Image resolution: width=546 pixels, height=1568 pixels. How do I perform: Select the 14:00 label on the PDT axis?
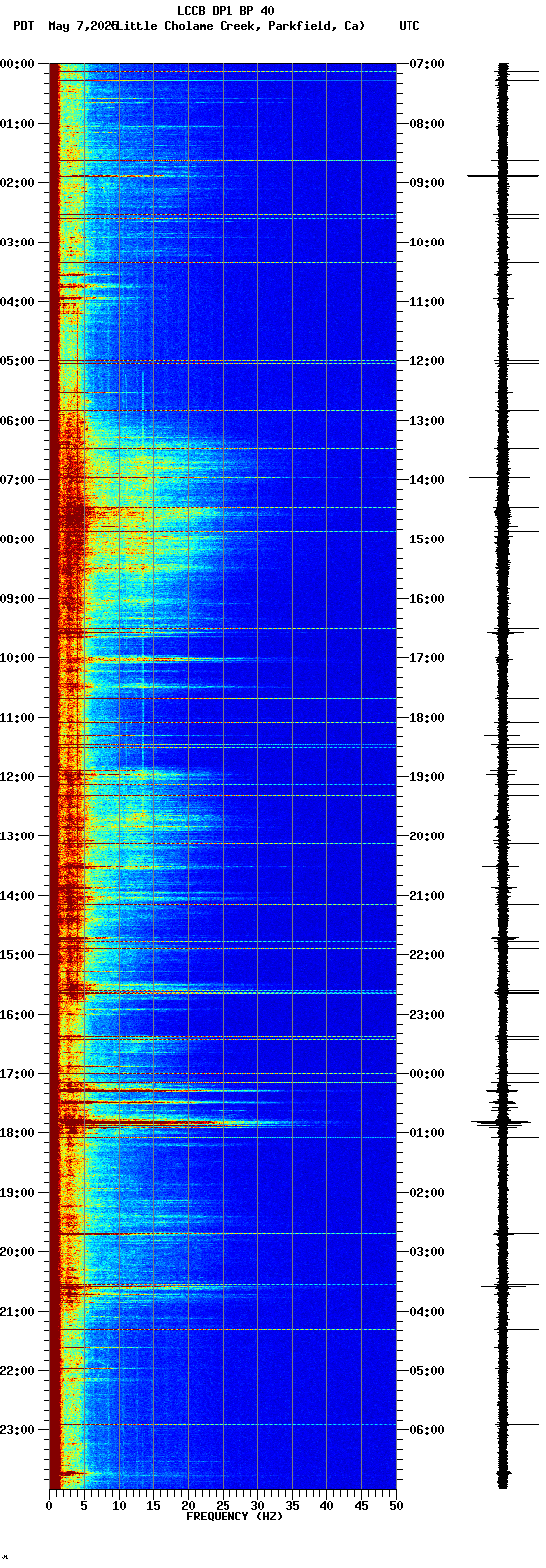tap(18, 896)
